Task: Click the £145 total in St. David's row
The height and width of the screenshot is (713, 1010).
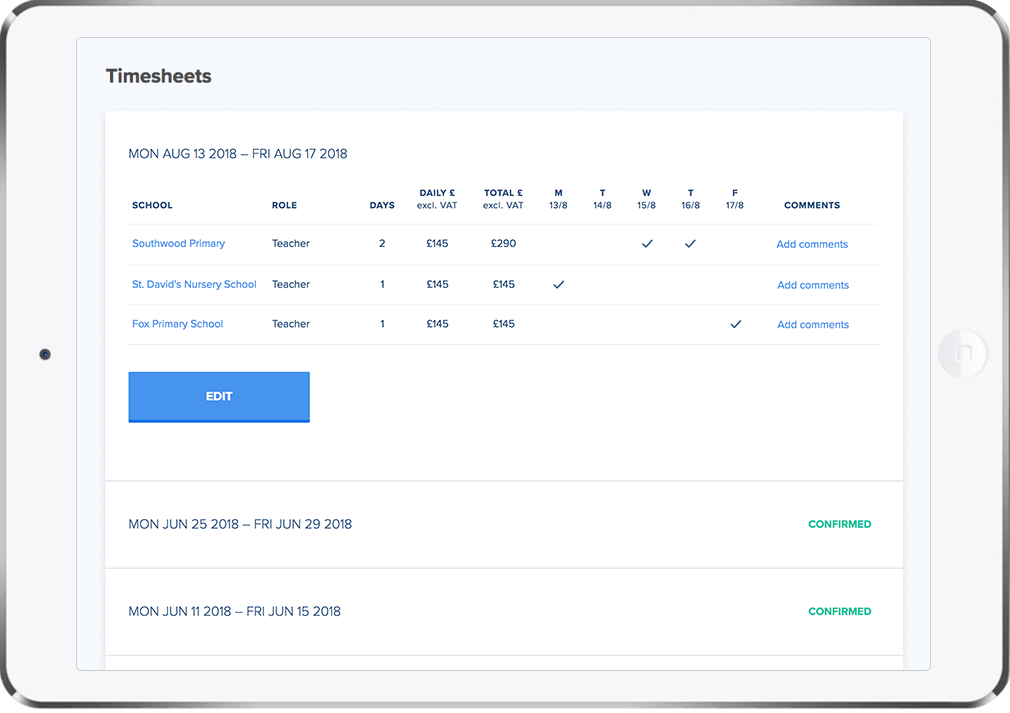Action: click(x=504, y=284)
